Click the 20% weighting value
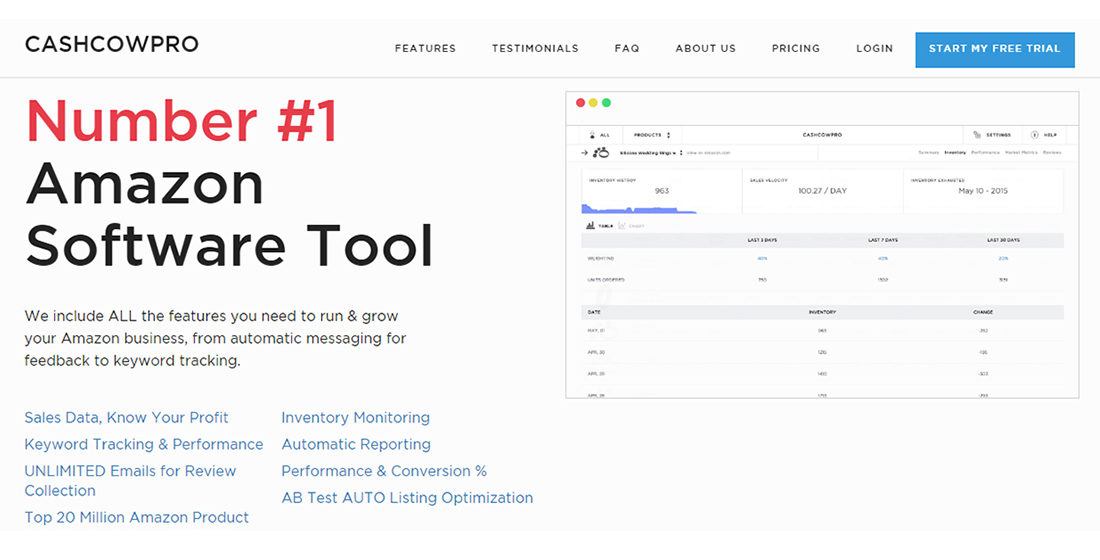1100x560 pixels. (x=1003, y=258)
